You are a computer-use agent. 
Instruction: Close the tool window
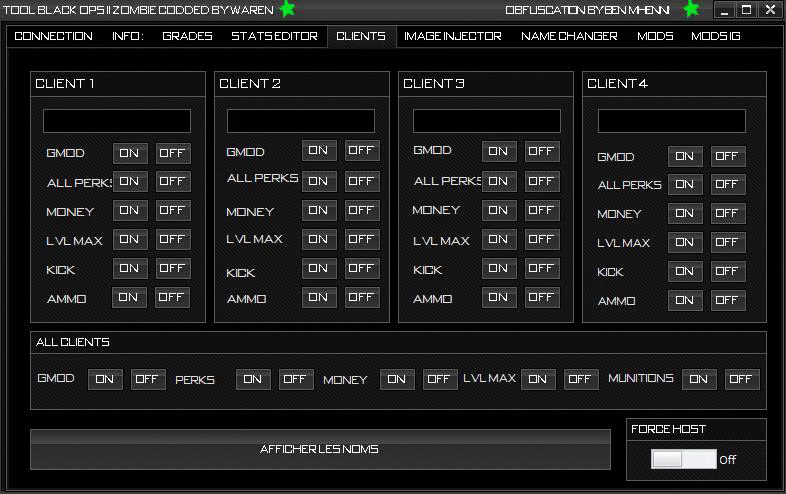coord(770,10)
